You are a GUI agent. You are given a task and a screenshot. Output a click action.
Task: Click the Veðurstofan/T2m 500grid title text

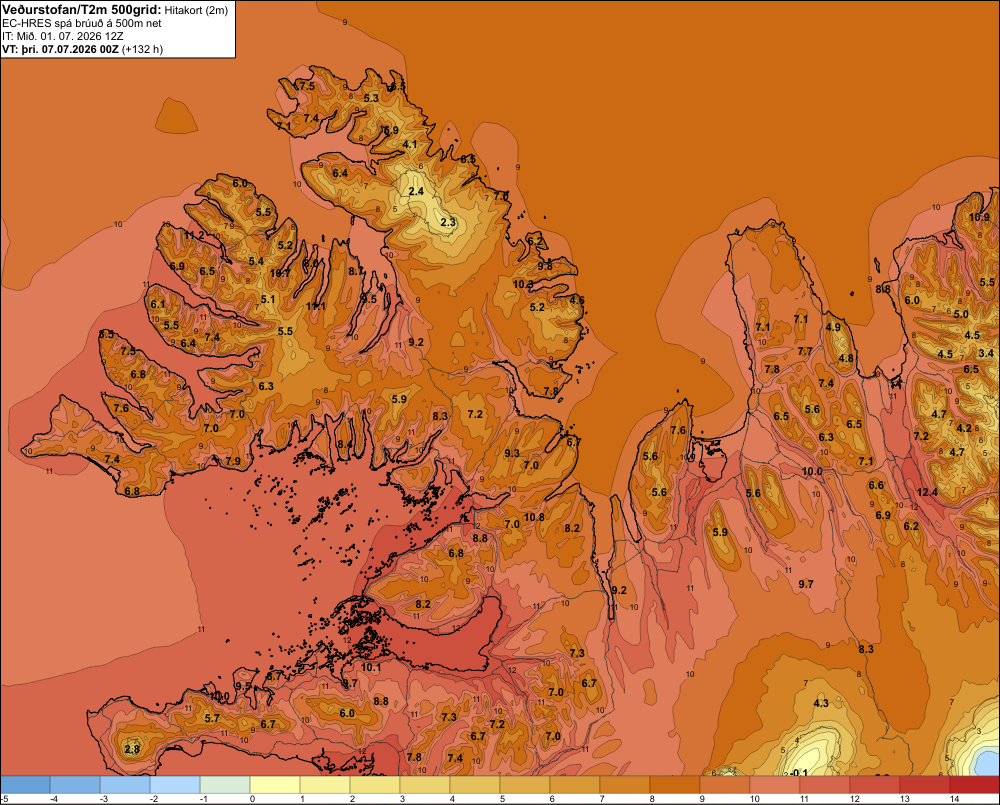pos(82,10)
